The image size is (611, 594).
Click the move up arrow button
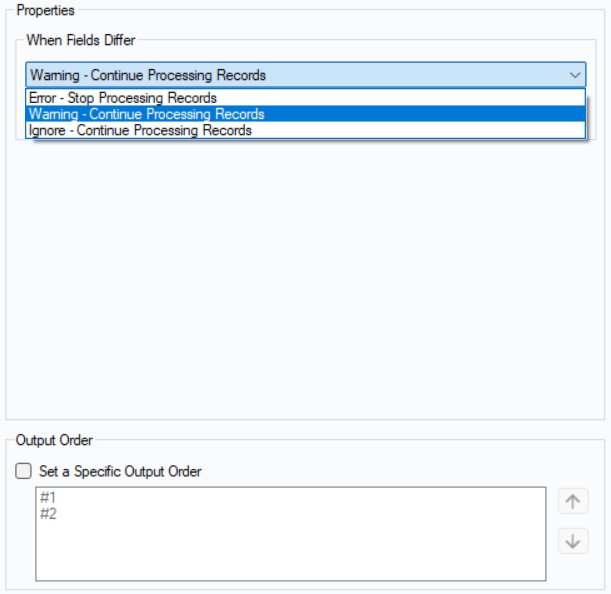pyautogui.click(x=573, y=501)
